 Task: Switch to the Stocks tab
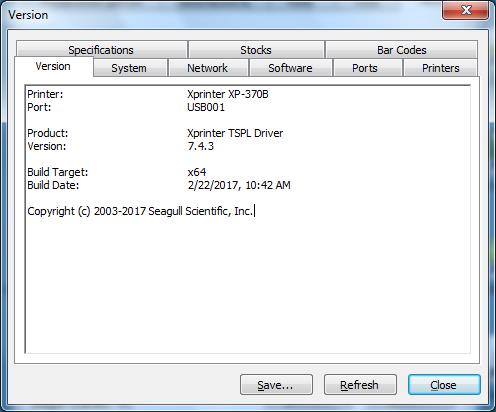[256, 50]
